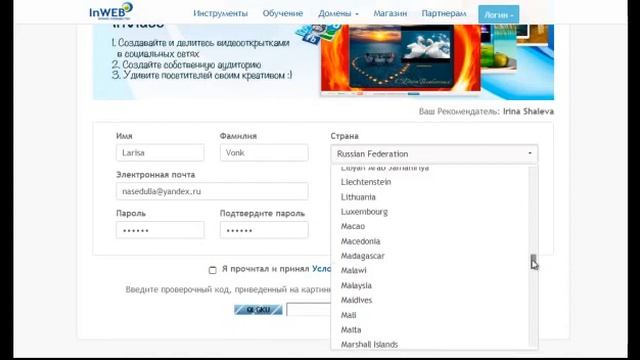Select Macao from the country list

[430, 227]
